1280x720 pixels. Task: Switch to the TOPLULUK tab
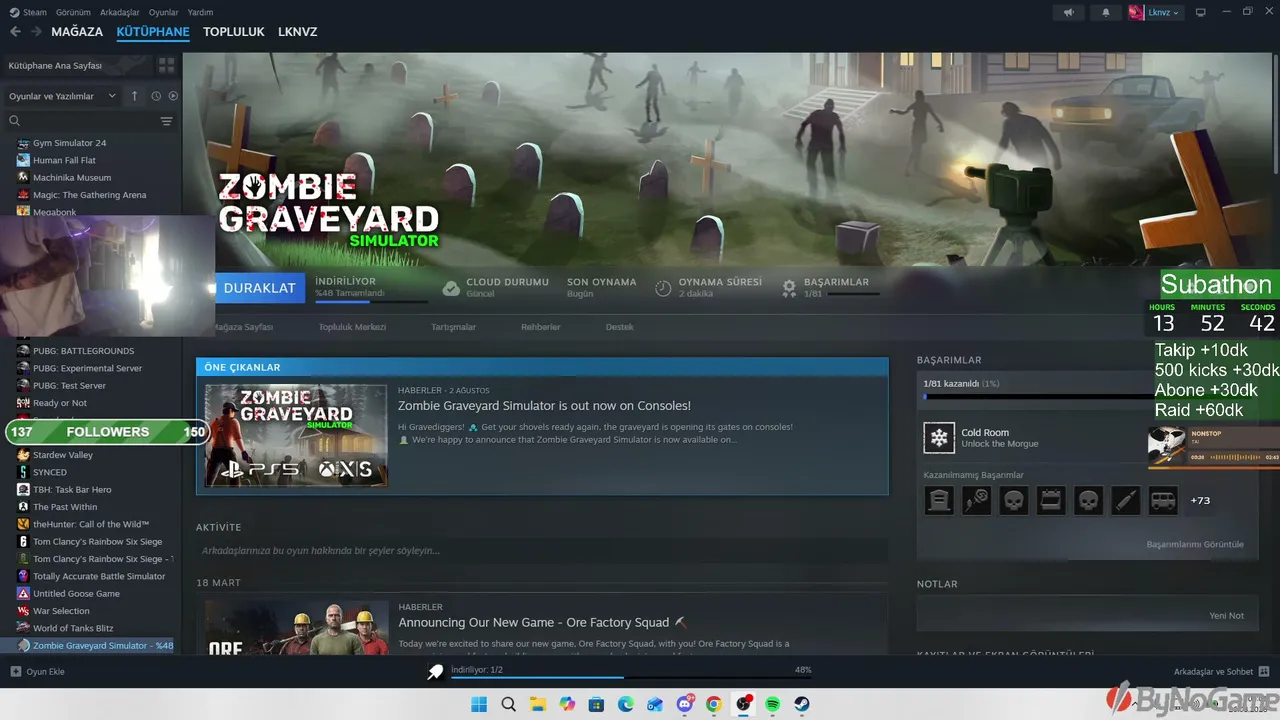[234, 32]
